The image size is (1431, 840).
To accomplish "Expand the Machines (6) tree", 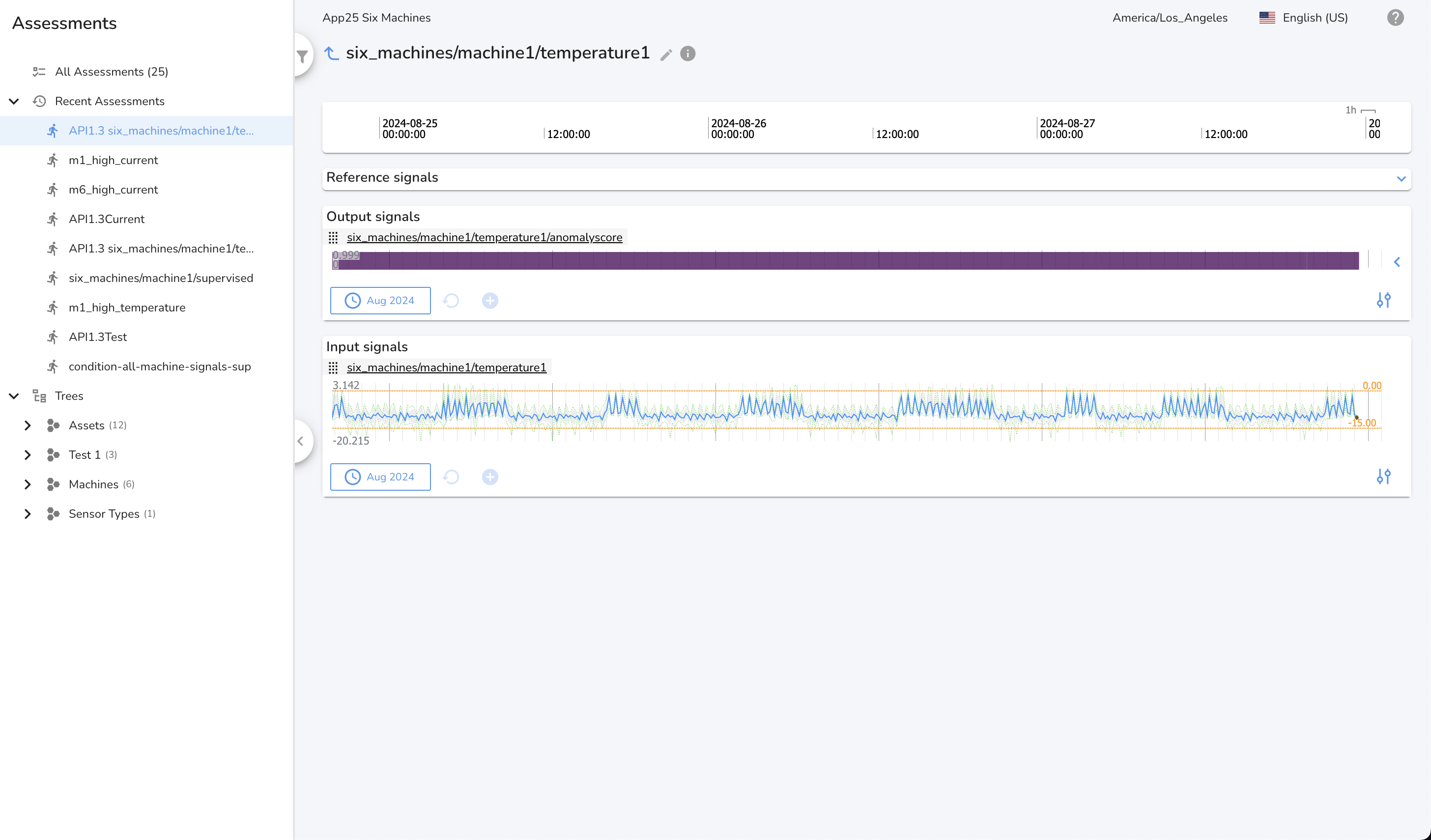I will [x=27, y=485].
